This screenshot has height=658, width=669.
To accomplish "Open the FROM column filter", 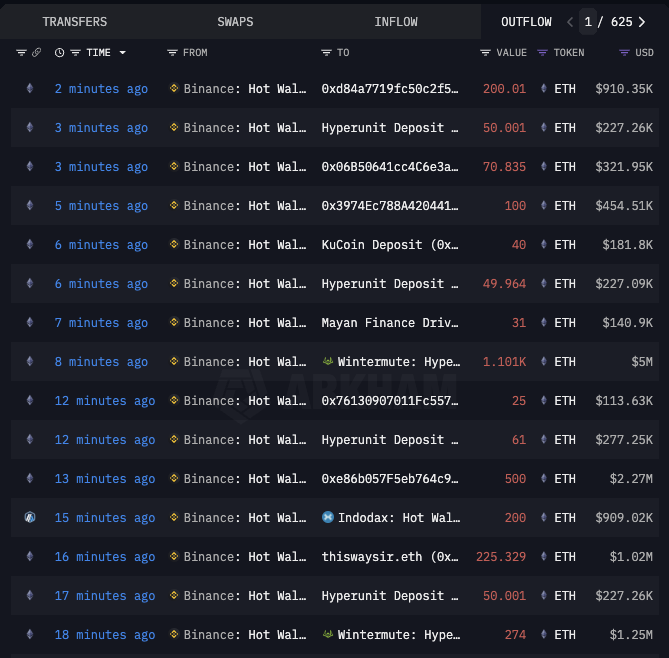I will coord(172,52).
